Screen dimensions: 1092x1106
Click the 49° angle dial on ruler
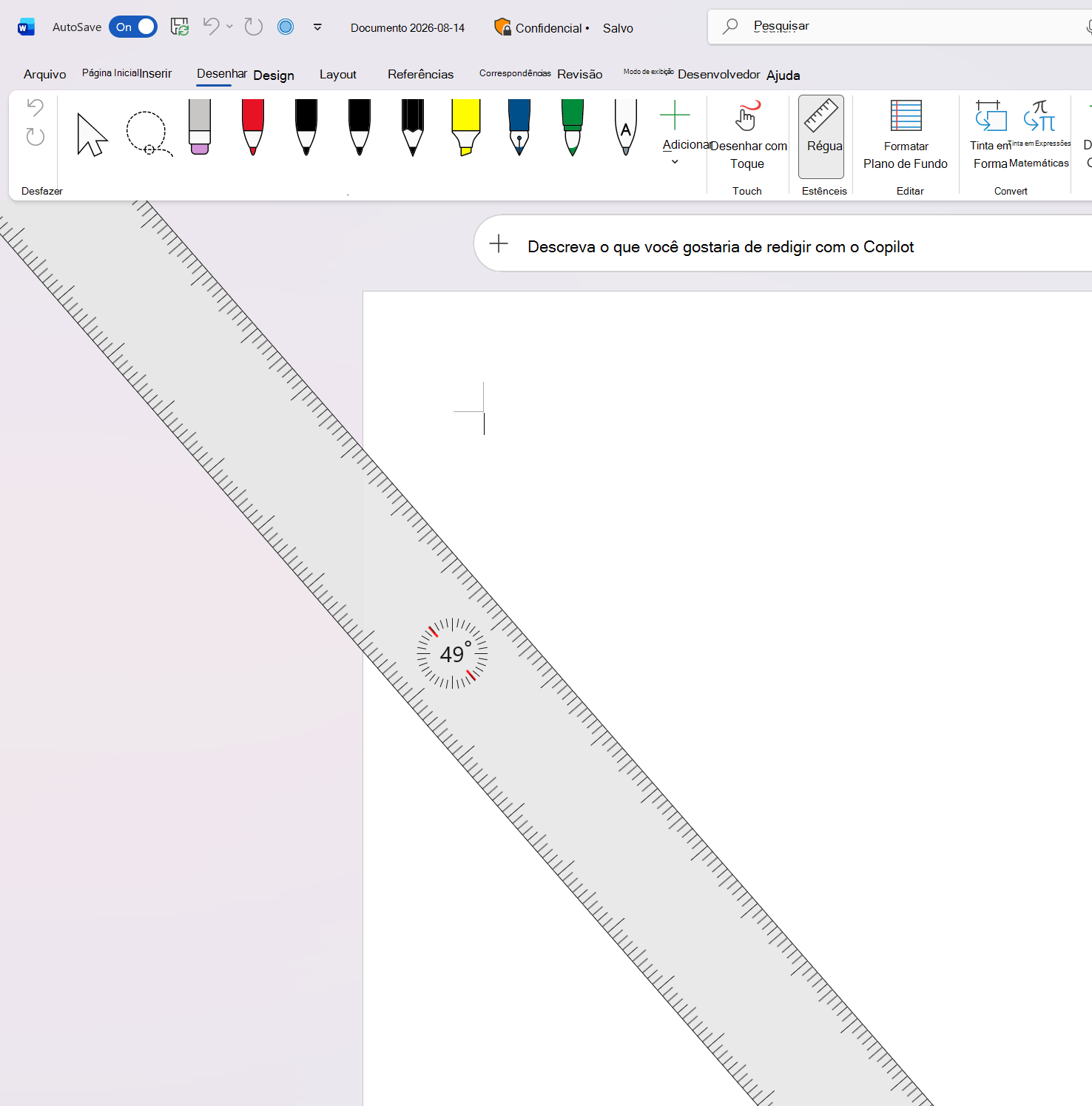(452, 654)
